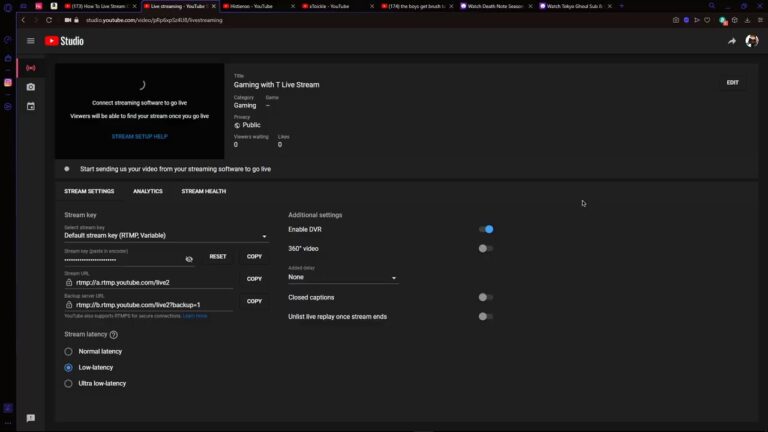Click the send flow arrow icon in address bar
The height and width of the screenshot is (432, 768).
(x=697, y=20)
